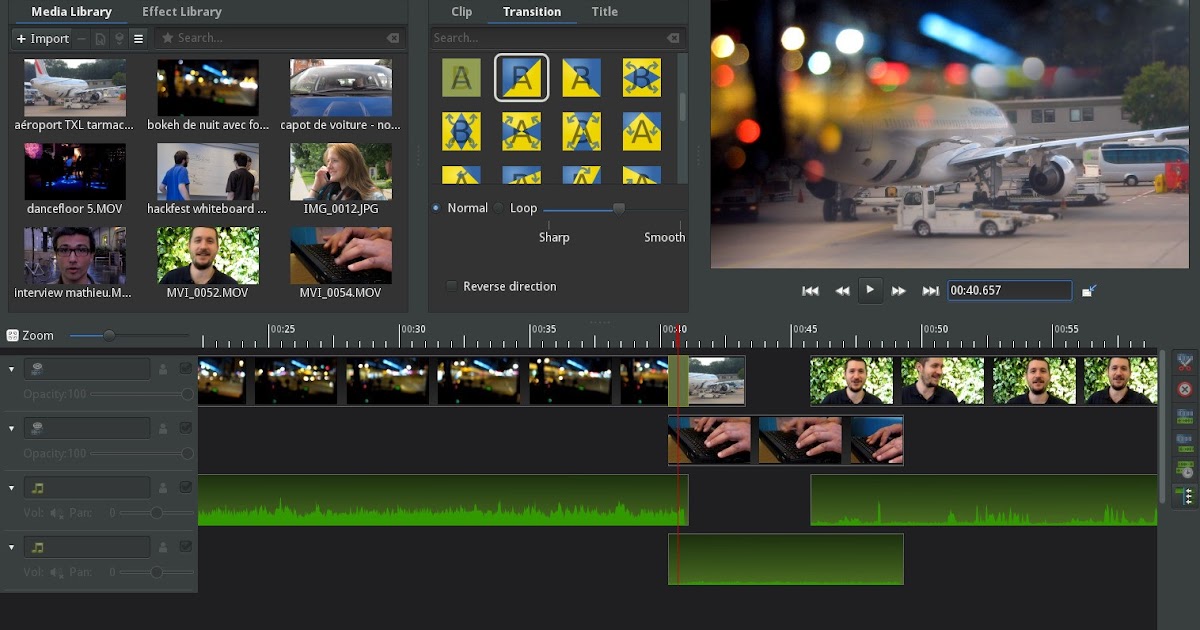Viewport: 1200px width, 630px height.
Task: Toggle the second audio track checkbox
Action: pyautogui.click(x=185, y=547)
